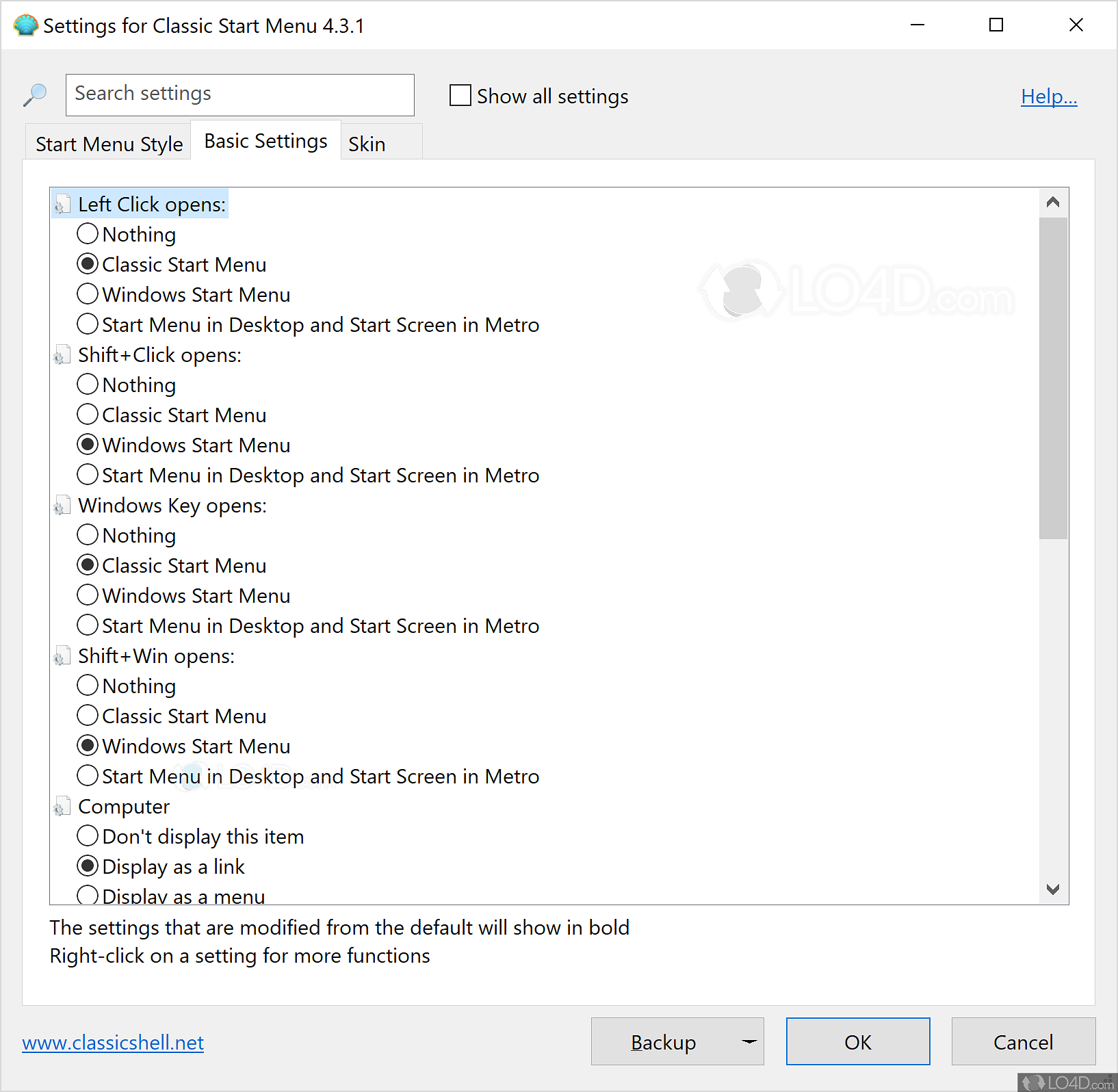Enable the Show all settings checkbox
1118x1092 pixels.
click(460, 96)
